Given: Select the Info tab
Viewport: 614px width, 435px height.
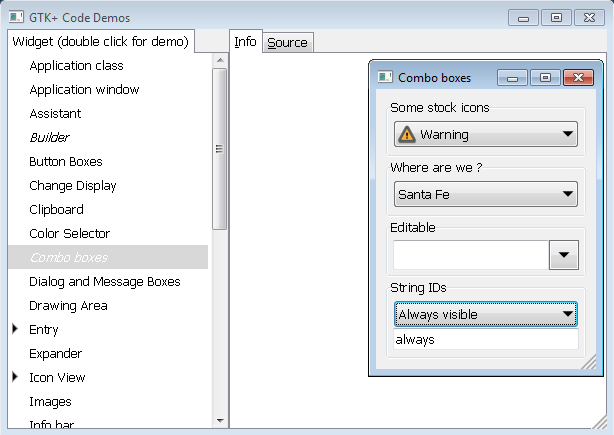Looking at the screenshot, I should click(245, 42).
